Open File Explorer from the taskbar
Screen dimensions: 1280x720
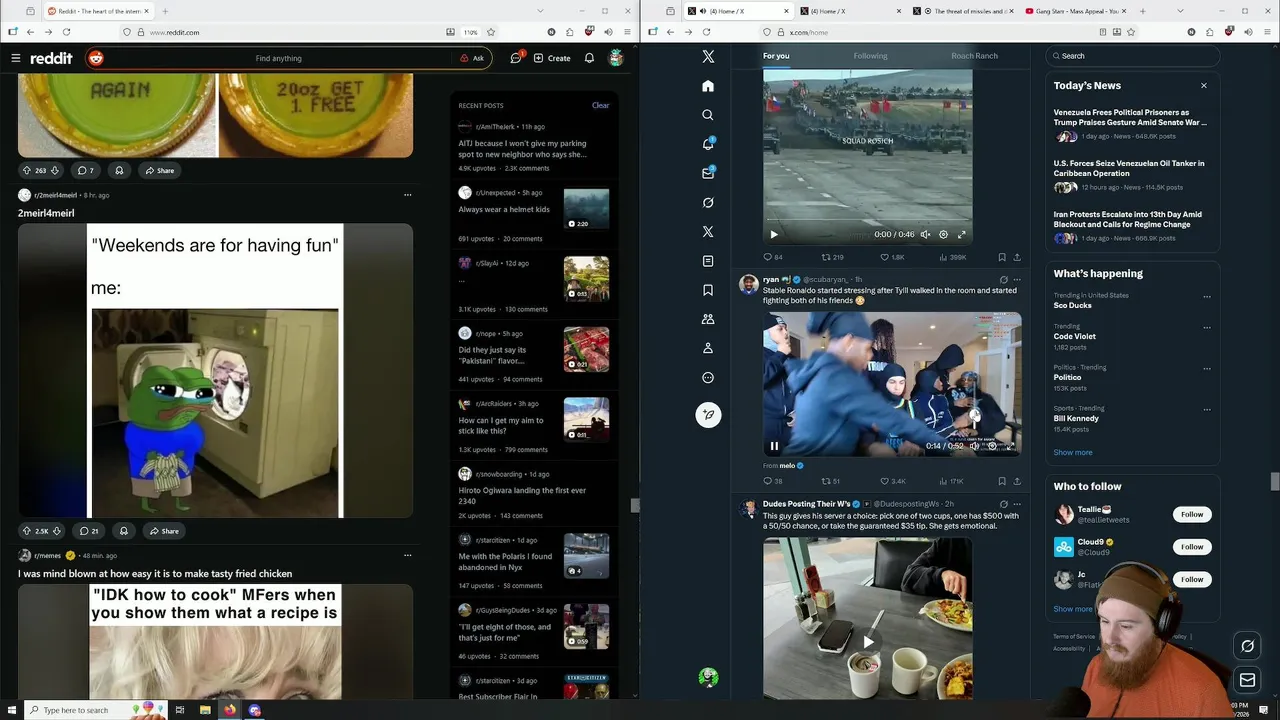click(204, 710)
